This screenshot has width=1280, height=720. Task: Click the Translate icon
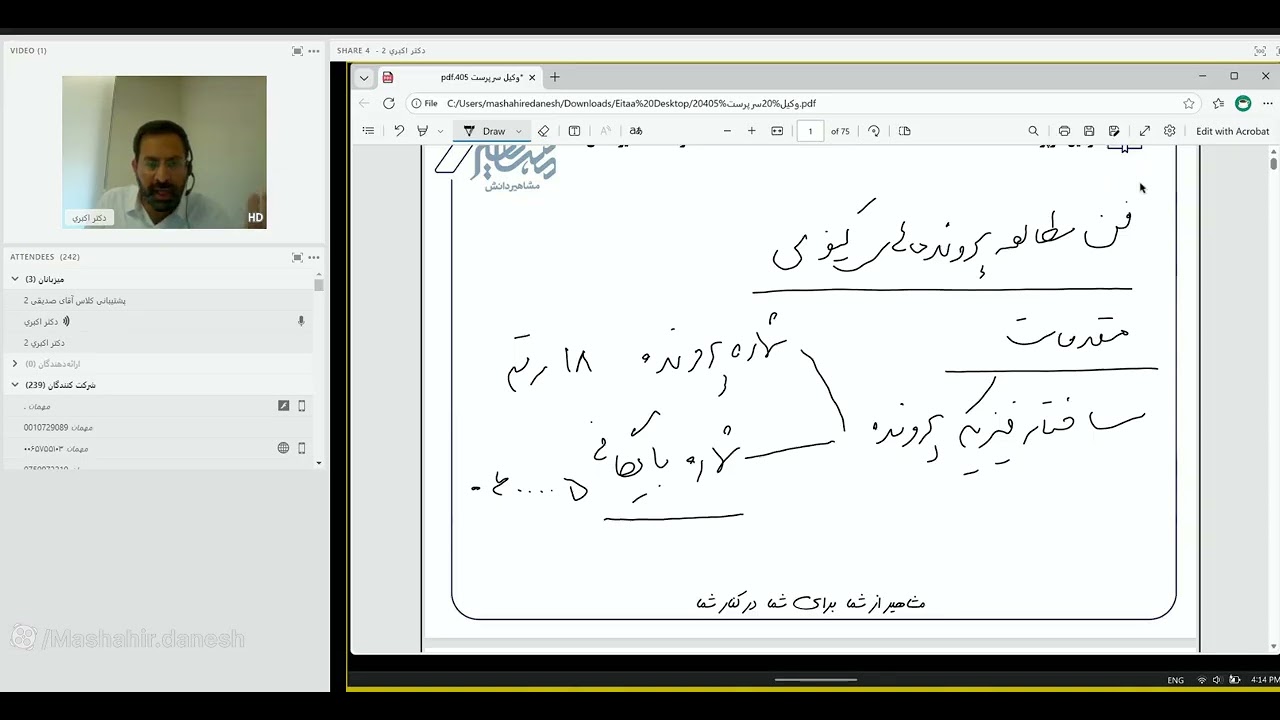[x=635, y=131]
